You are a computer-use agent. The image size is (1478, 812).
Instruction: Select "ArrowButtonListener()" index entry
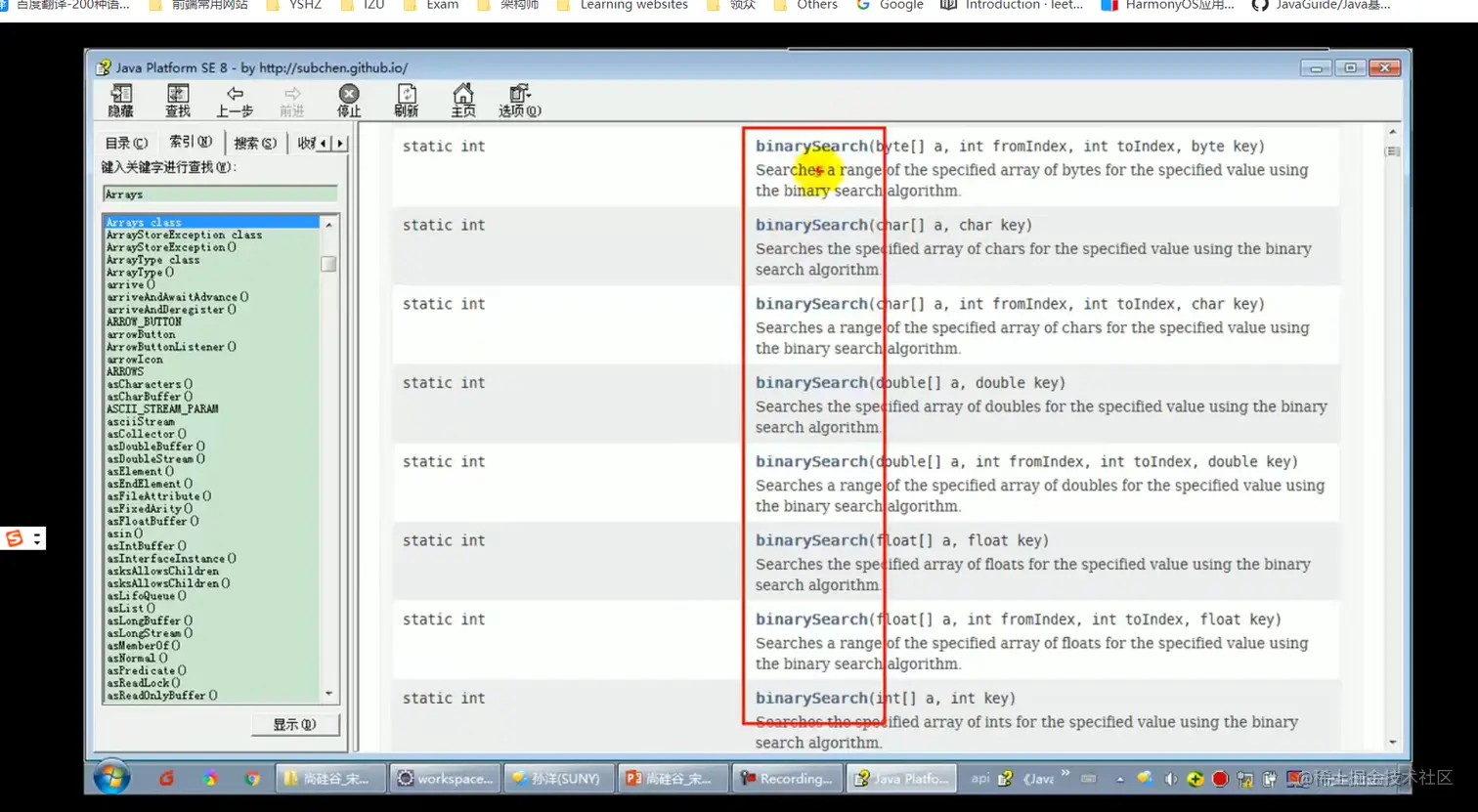(x=171, y=347)
